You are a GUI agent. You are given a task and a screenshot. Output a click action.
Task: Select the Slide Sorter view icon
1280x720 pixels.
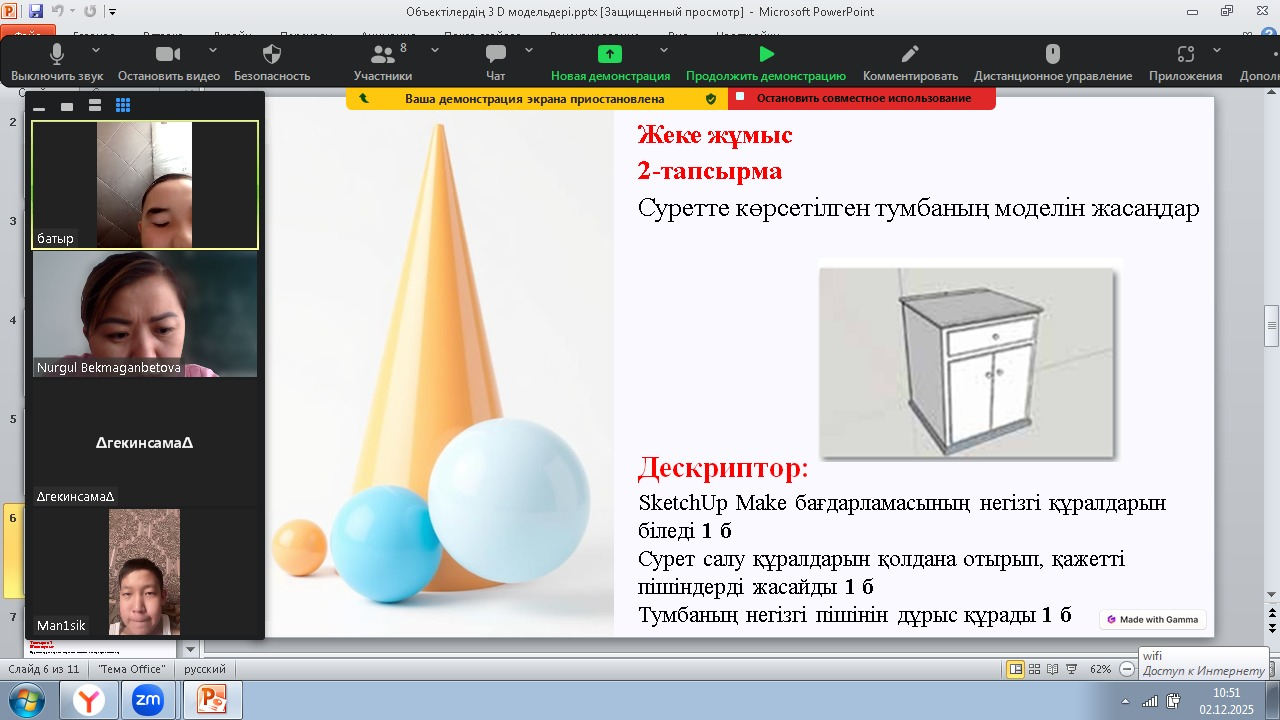click(x=1033, y=668)
